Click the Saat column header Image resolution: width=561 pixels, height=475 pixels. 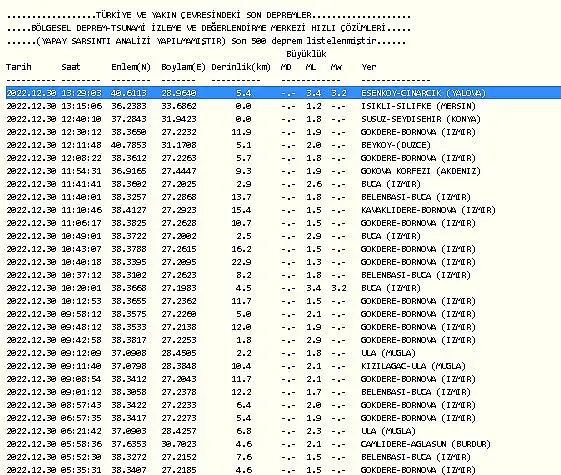71,67
